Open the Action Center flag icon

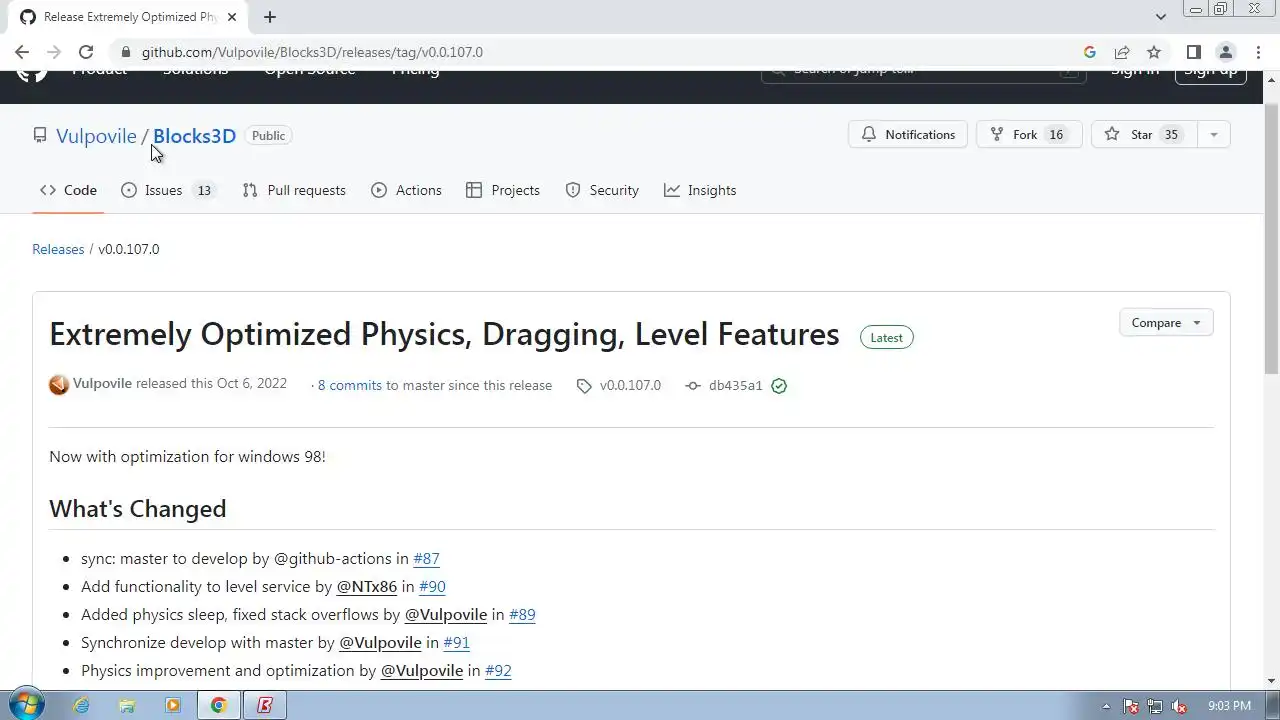coord(1131,706)
